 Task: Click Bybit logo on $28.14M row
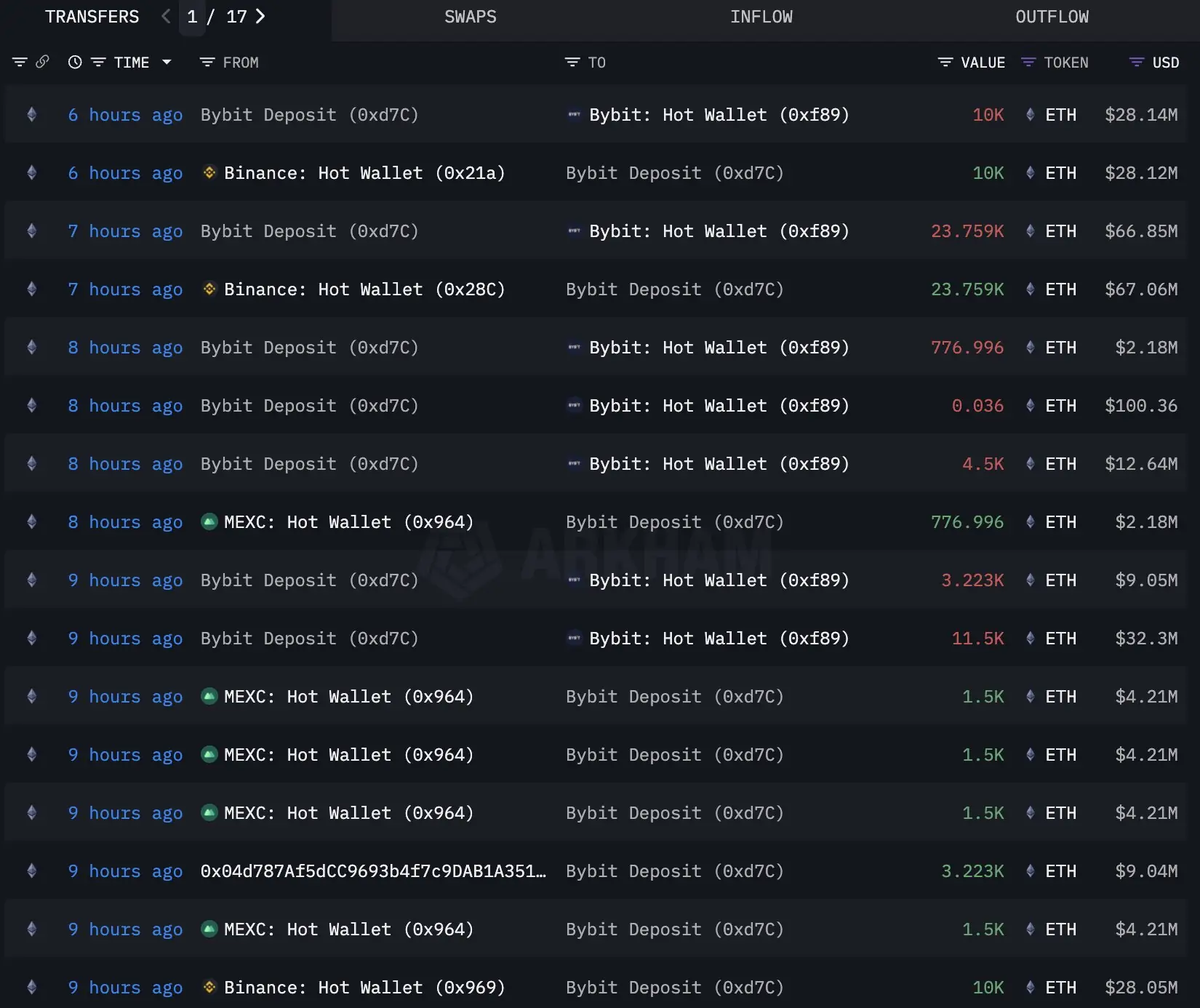coord(575,114)
